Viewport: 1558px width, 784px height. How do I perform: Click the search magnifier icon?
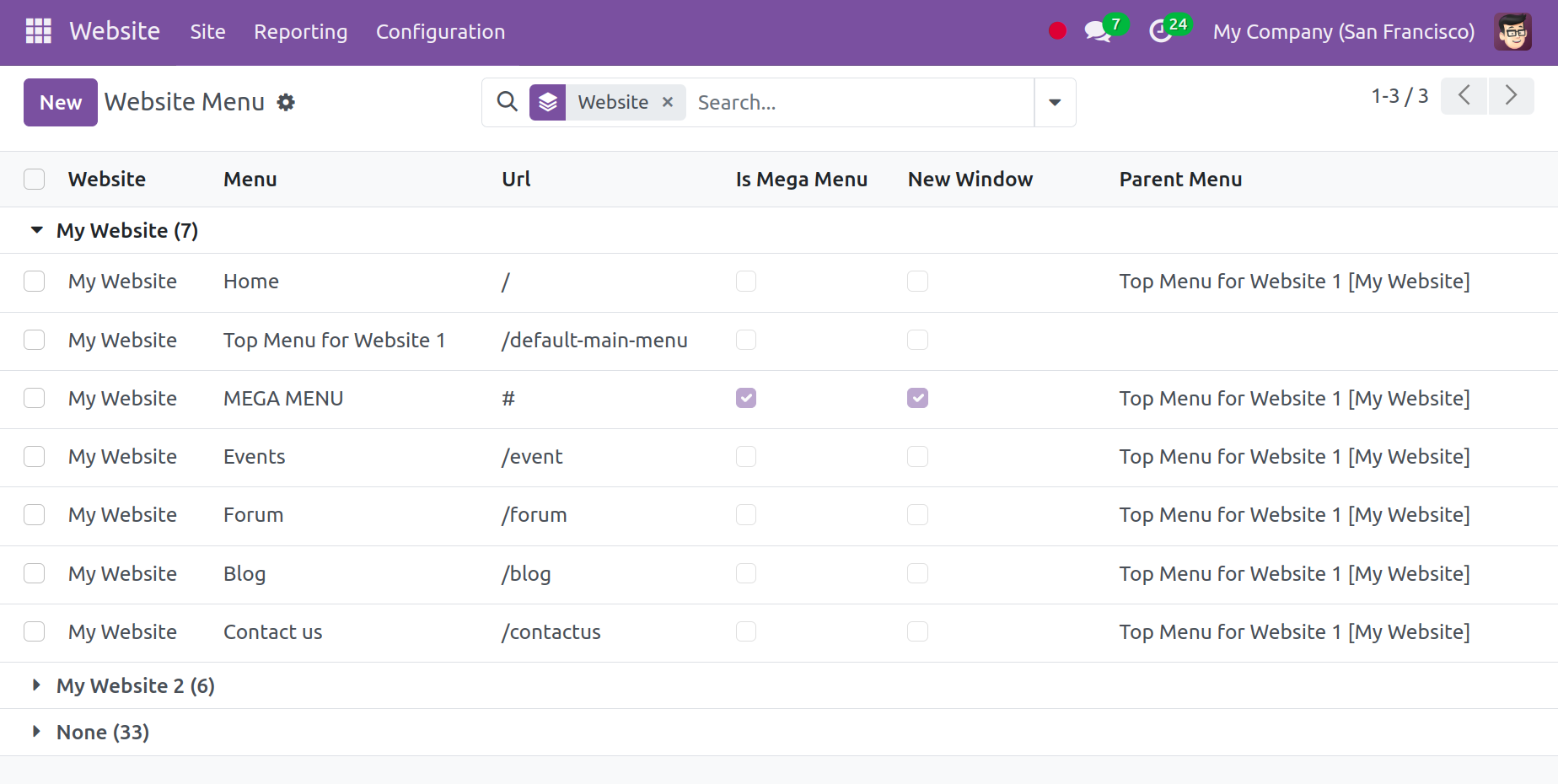coord(507,102)
